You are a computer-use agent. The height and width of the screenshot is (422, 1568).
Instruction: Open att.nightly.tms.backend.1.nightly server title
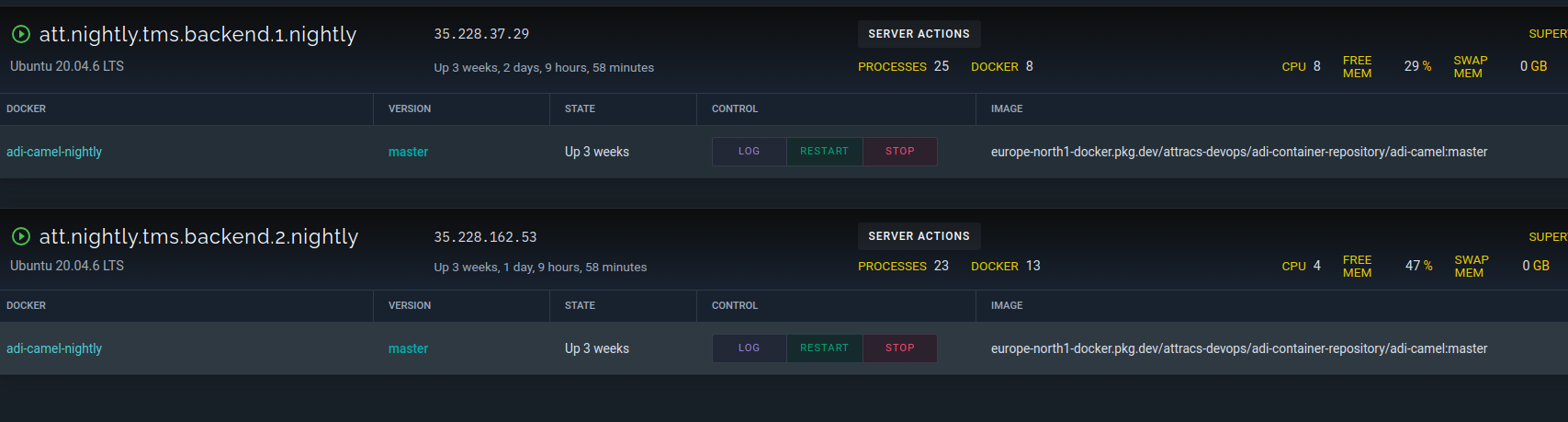[197, 35]
